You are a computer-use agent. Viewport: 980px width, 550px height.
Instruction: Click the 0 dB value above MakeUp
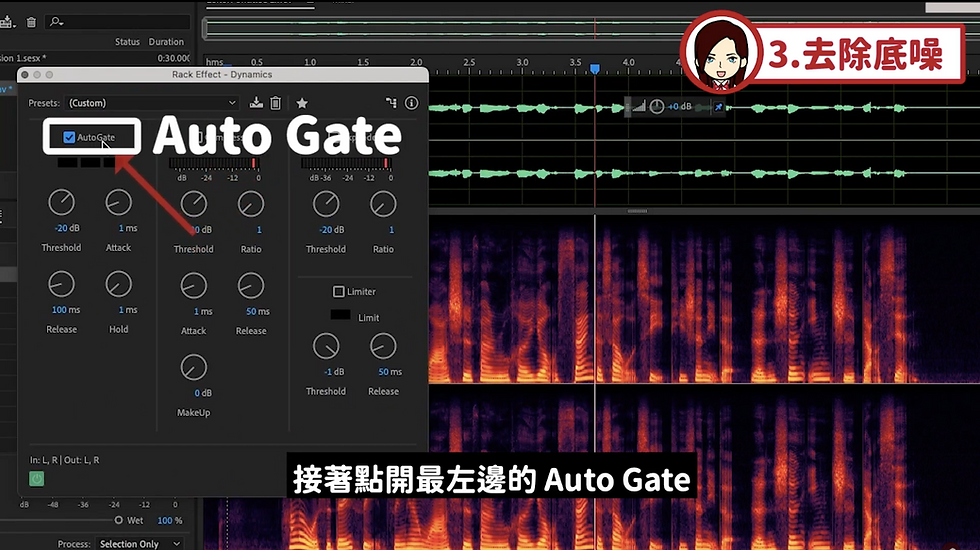(203, 393)
